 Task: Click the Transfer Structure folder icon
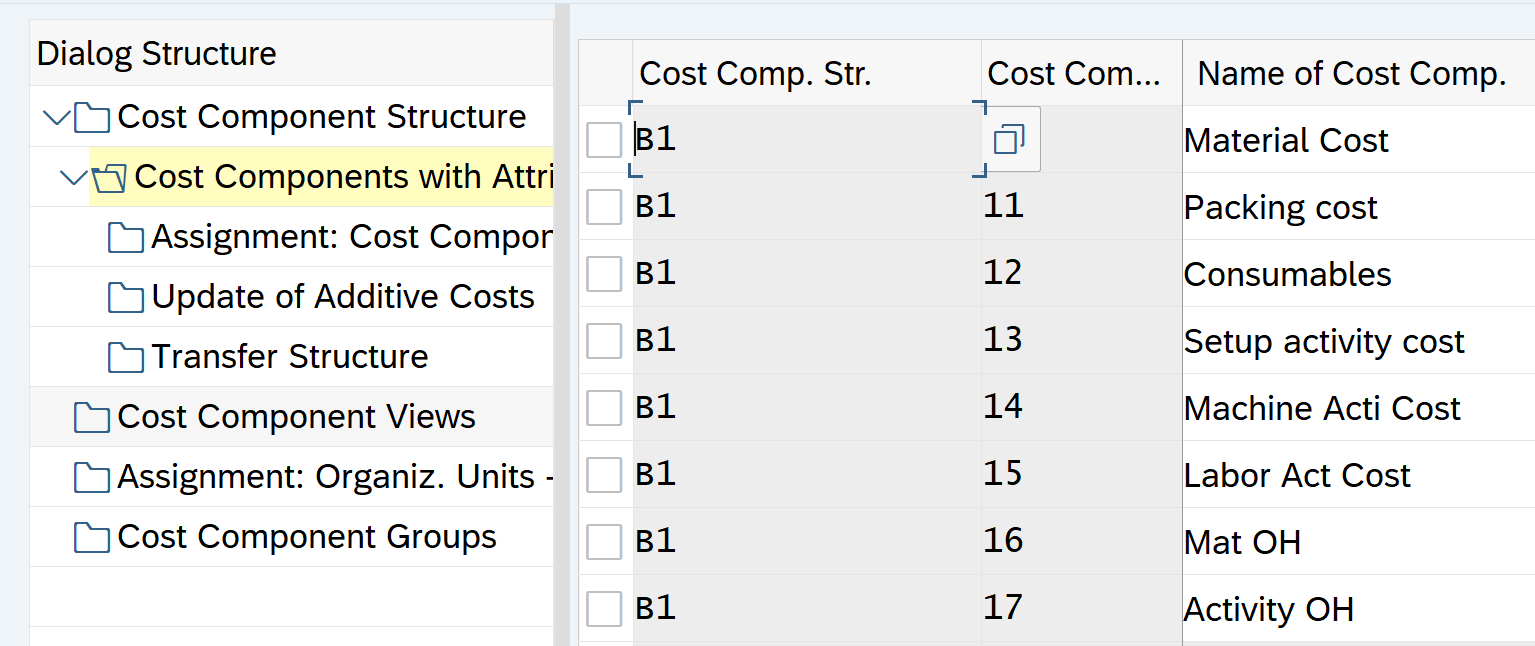tap(126, 357)
